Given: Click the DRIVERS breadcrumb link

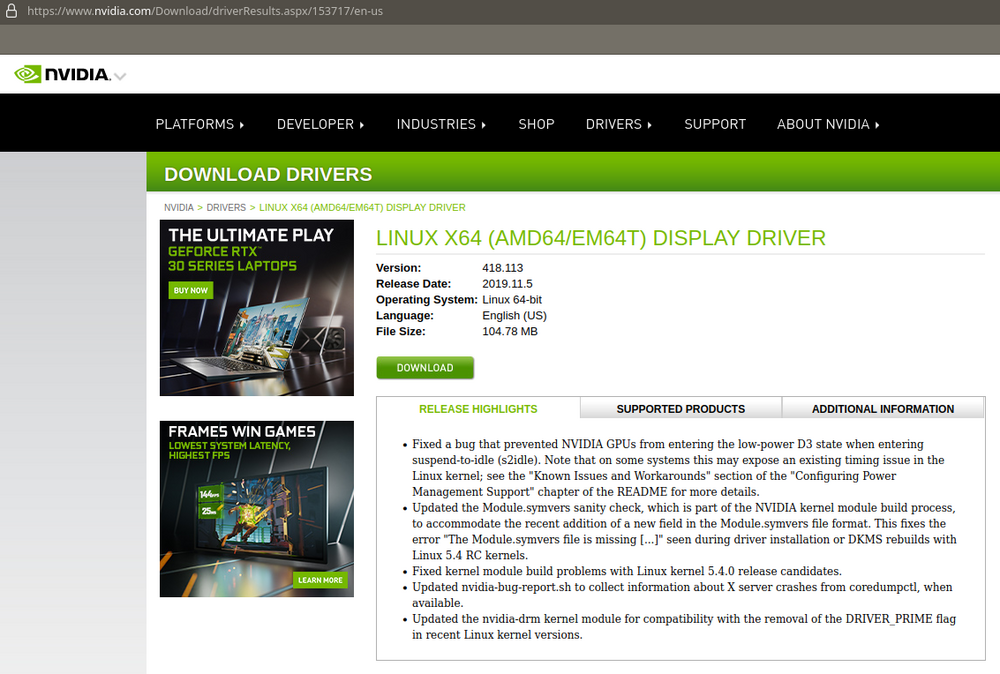Looking at the screenshot, I should [226, 208].
